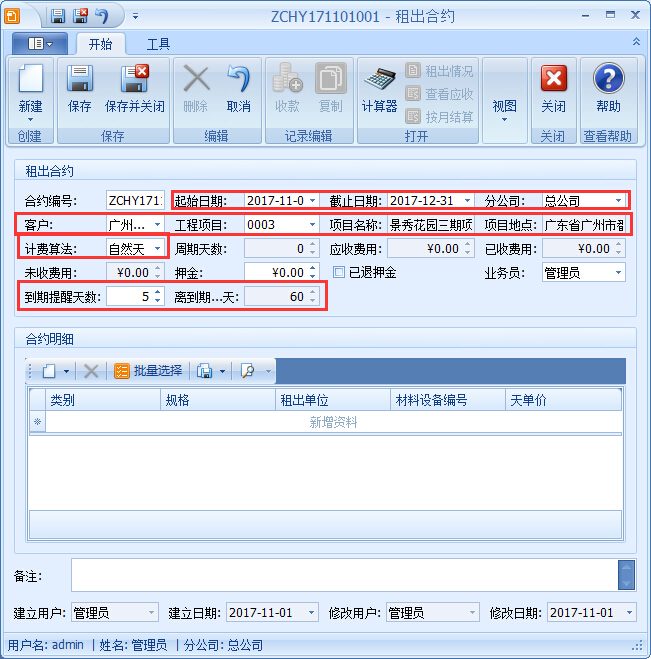This screenshot has height=659, width=651.
Task: Click the 保存 (Save) ribbon icon
Action: coord(80,89)
